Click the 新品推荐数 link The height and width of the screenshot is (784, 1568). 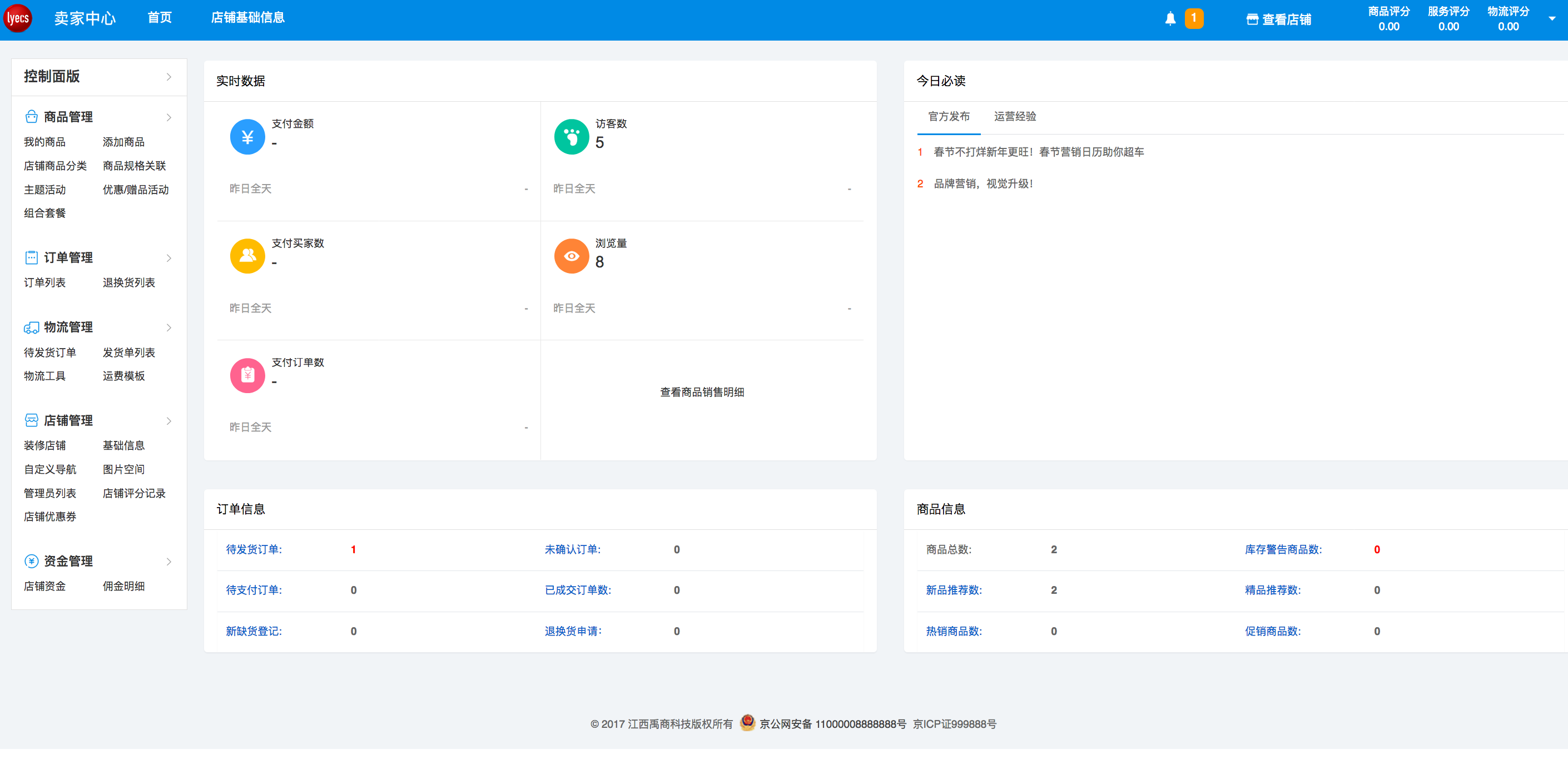click(954, 590)
